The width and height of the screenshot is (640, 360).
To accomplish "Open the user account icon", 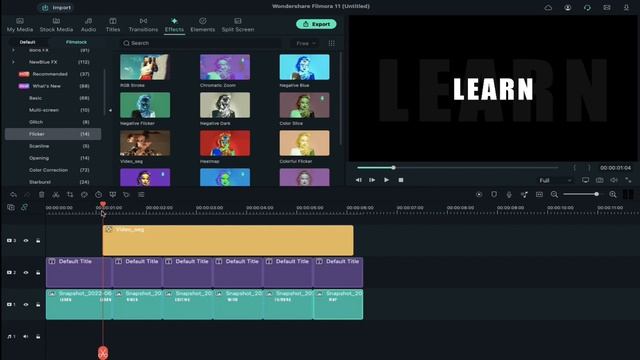I will tap(568, 7).
